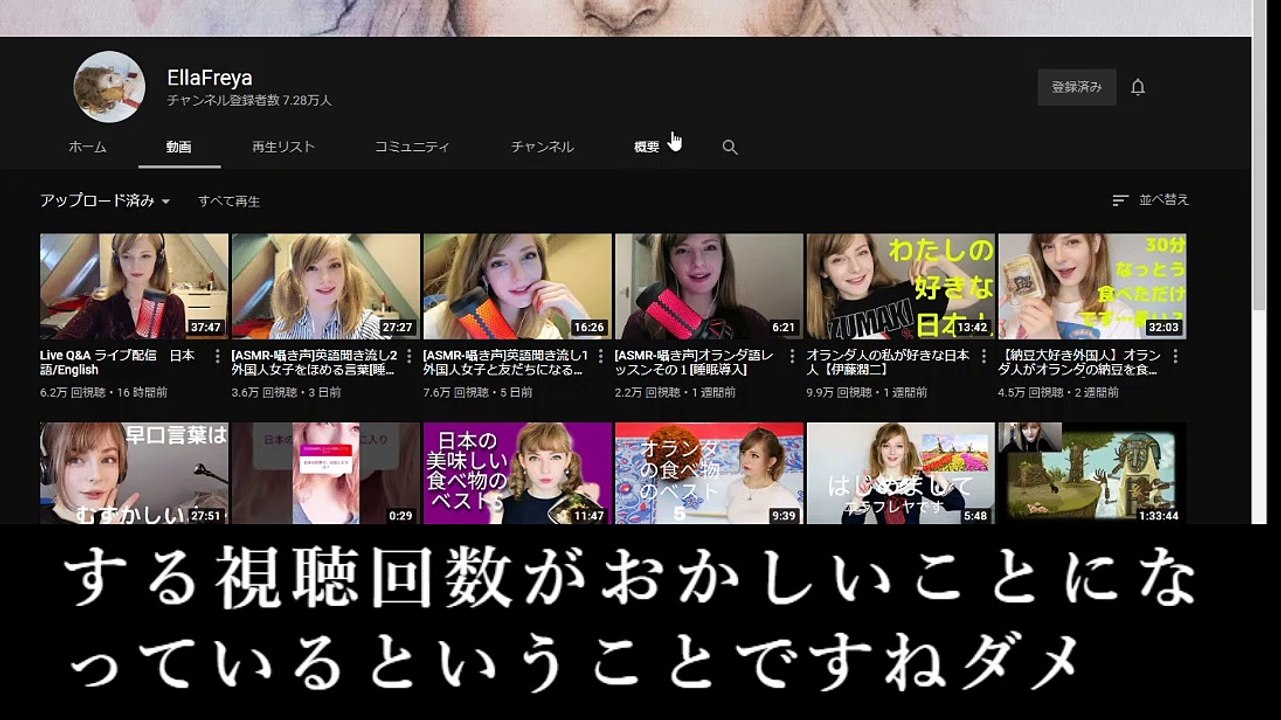
Task: Open options menu for 好きな日本人 video
Action: [985, 356]
